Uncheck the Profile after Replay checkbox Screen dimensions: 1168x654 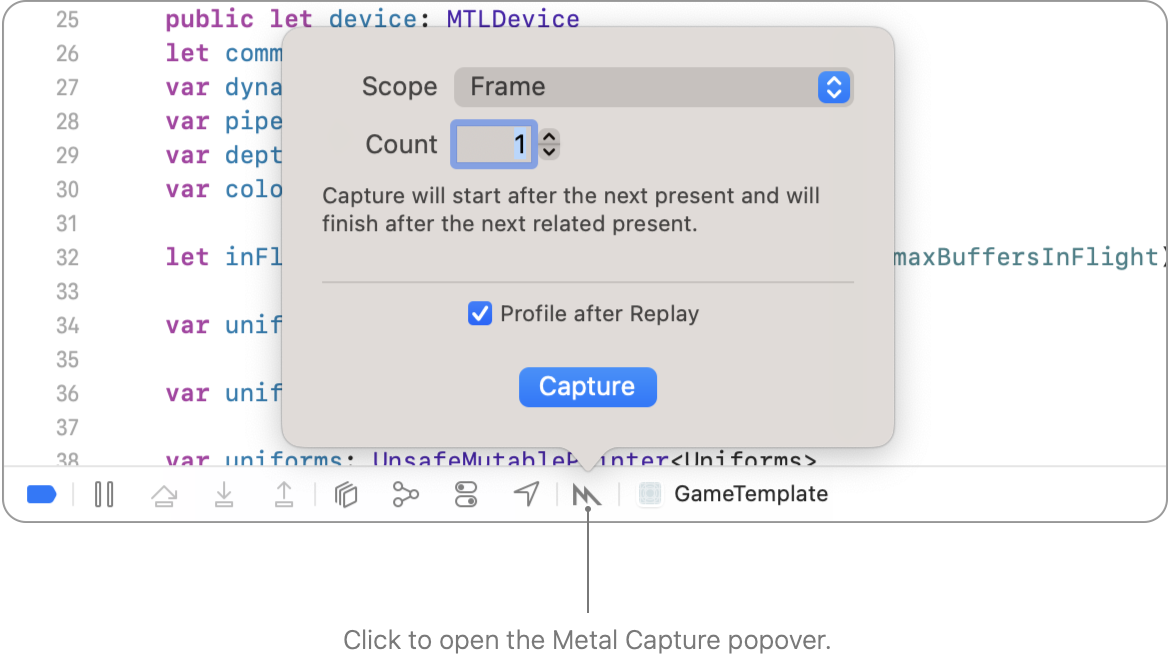[x=480, y=314]
